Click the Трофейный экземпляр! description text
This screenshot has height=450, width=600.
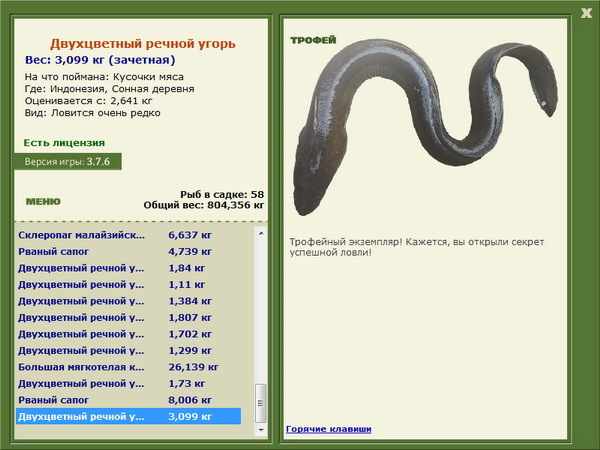(417, 247)
